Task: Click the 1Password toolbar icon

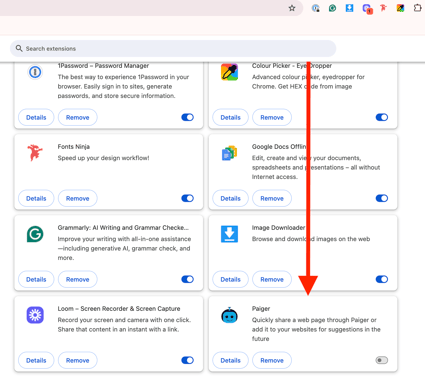Action: point(315,8)
